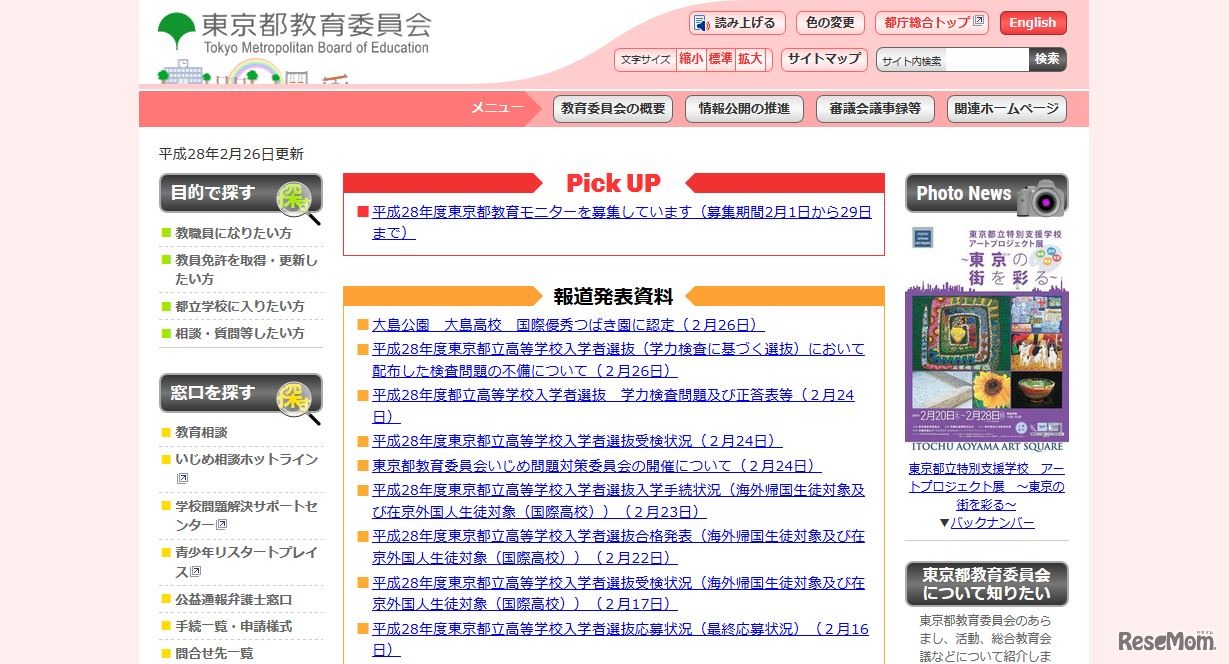
Task: Open 検査問題の不備について article
Action: (618, 360)
